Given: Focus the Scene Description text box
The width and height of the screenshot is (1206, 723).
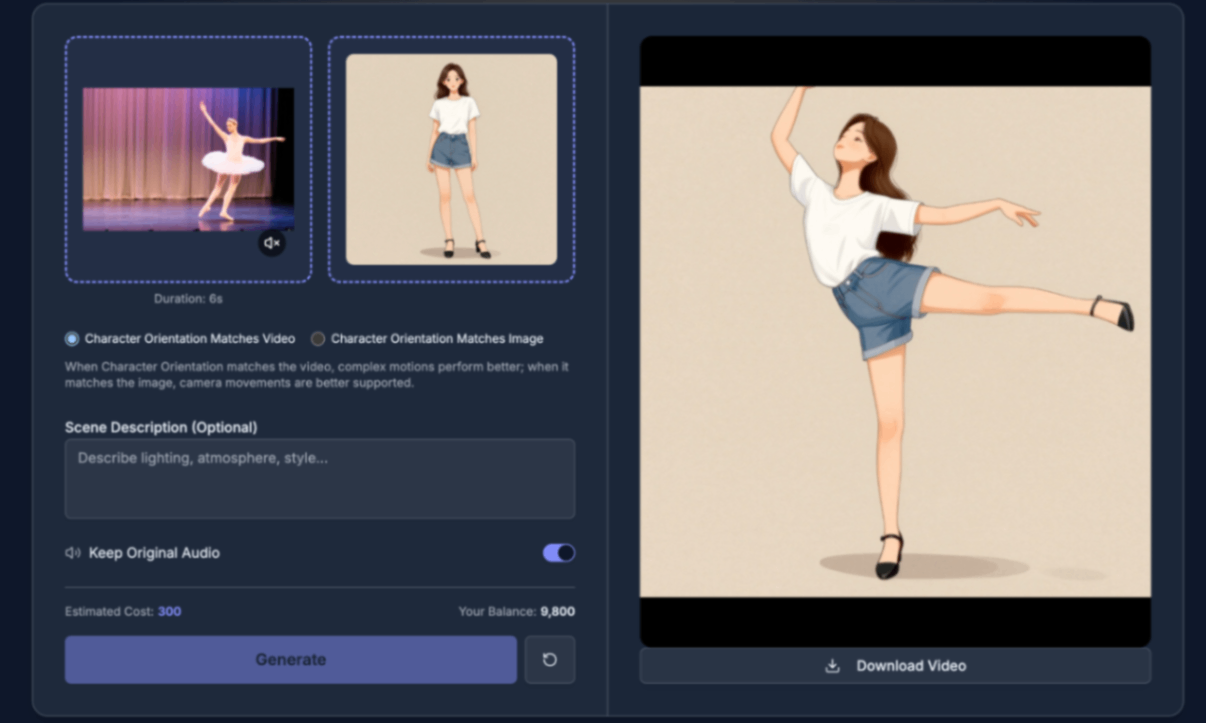Looking at the screenshot, I should (x=319, y=478).
